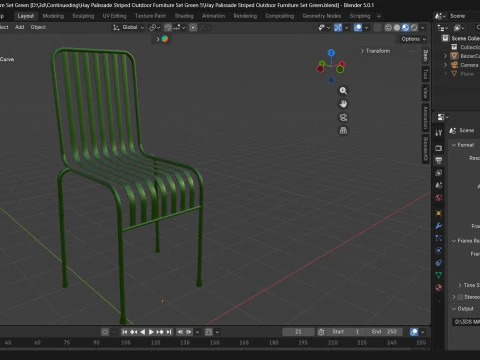Toggle proportional editing button
480x360 pixels.
193,27
